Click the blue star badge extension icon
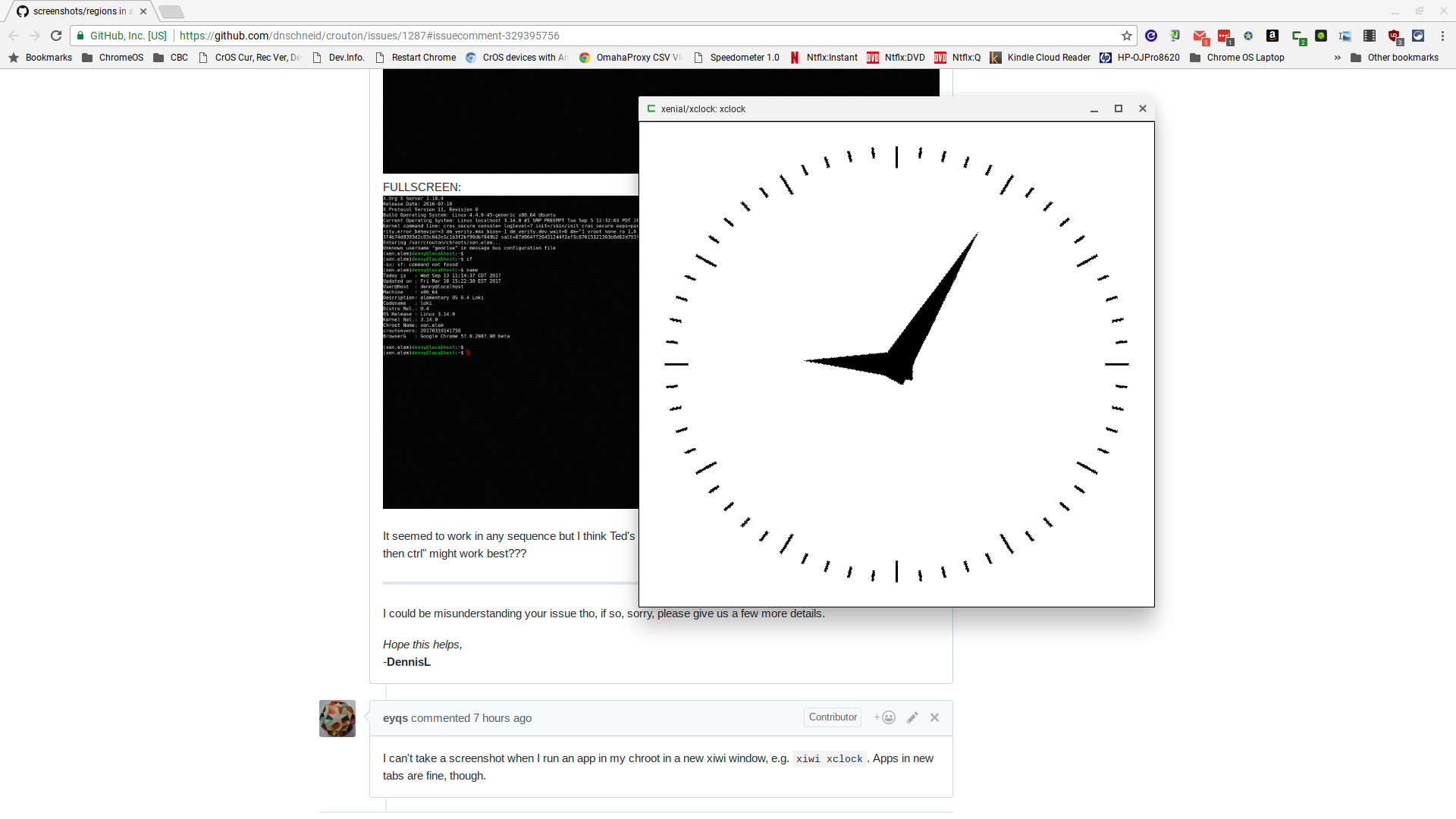 (x=1248, y=36)
